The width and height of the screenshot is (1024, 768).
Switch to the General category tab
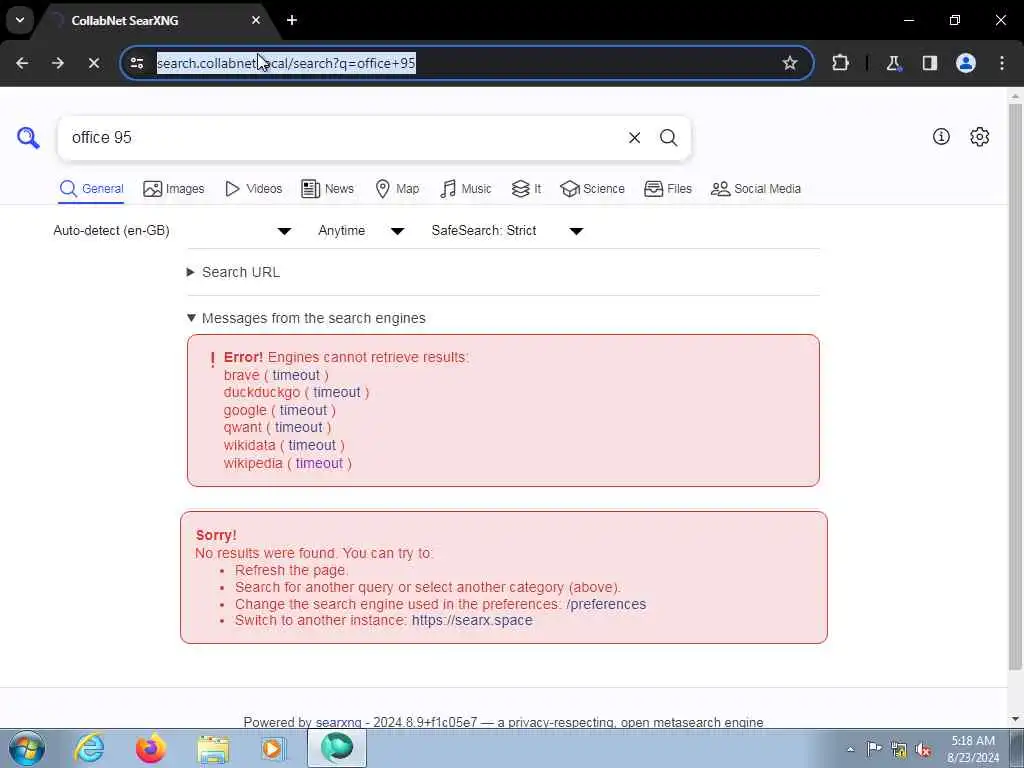91,189
